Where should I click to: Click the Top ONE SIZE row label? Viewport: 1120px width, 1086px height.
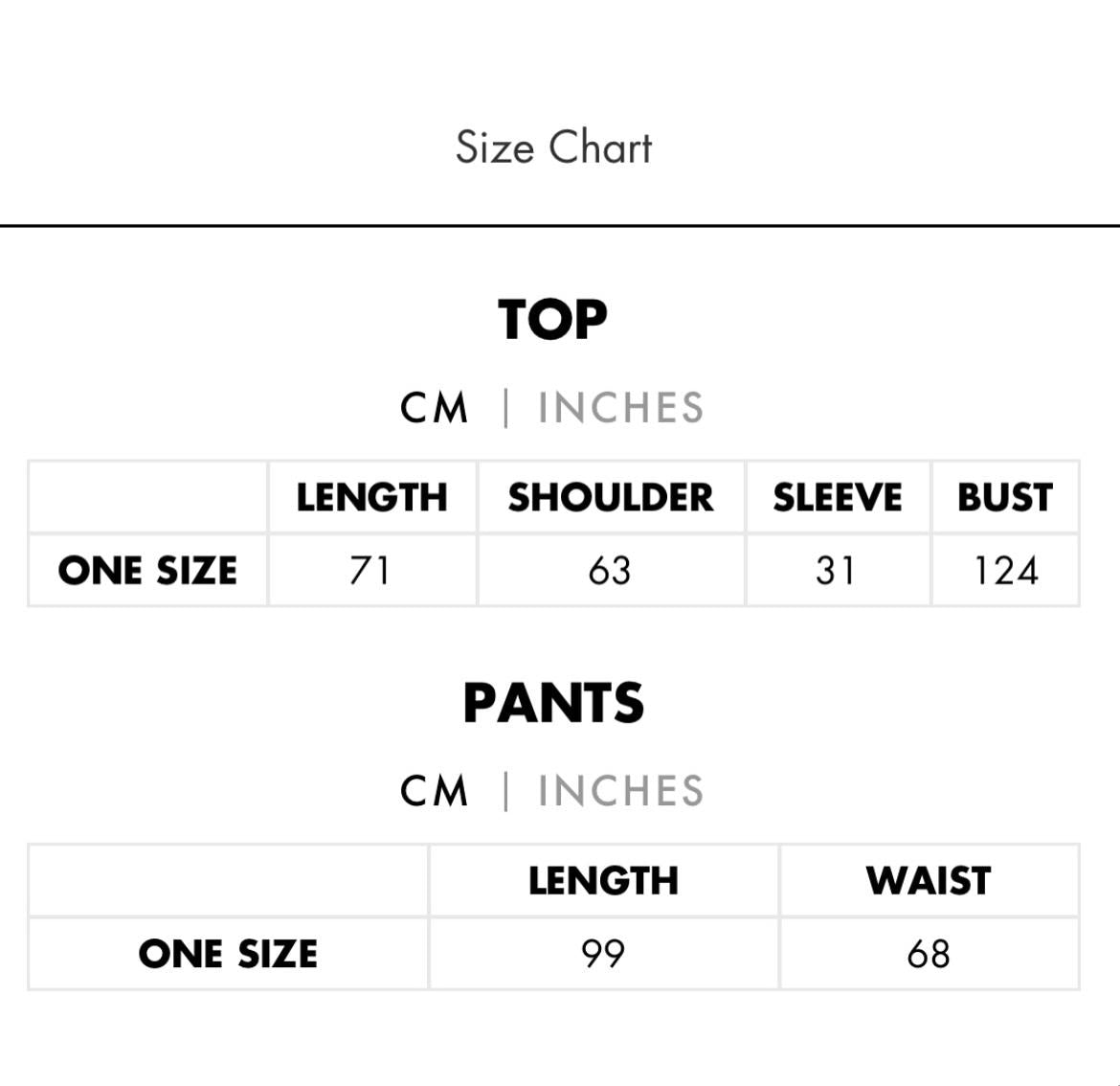(147, 571)
